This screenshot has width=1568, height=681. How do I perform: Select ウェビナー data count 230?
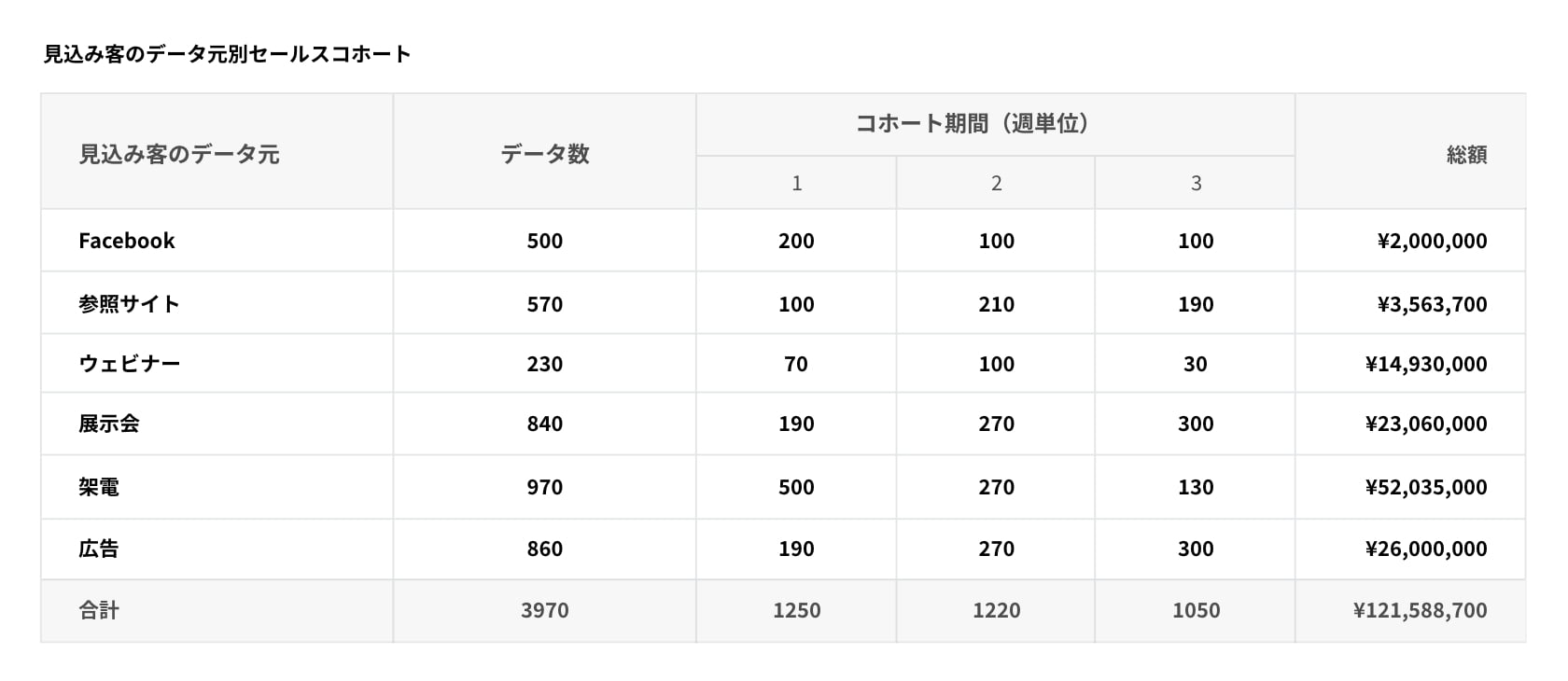pyautogui.click(x=544, y=364)
